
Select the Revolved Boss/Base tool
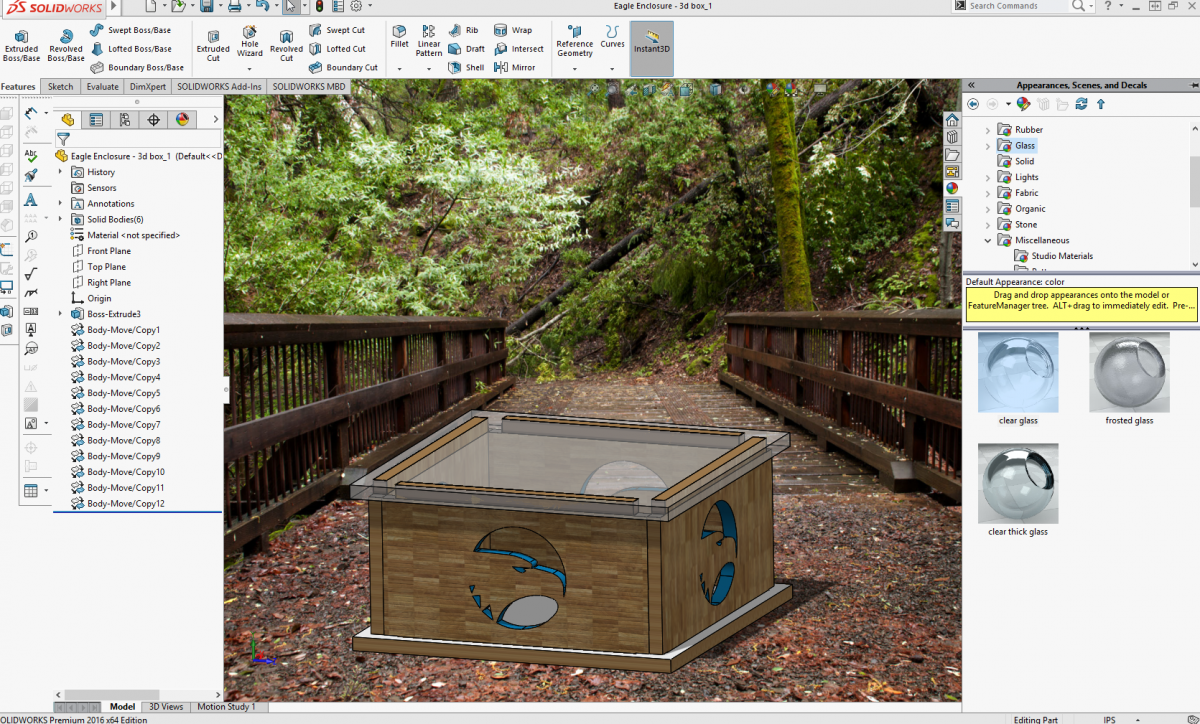[66, 45]
